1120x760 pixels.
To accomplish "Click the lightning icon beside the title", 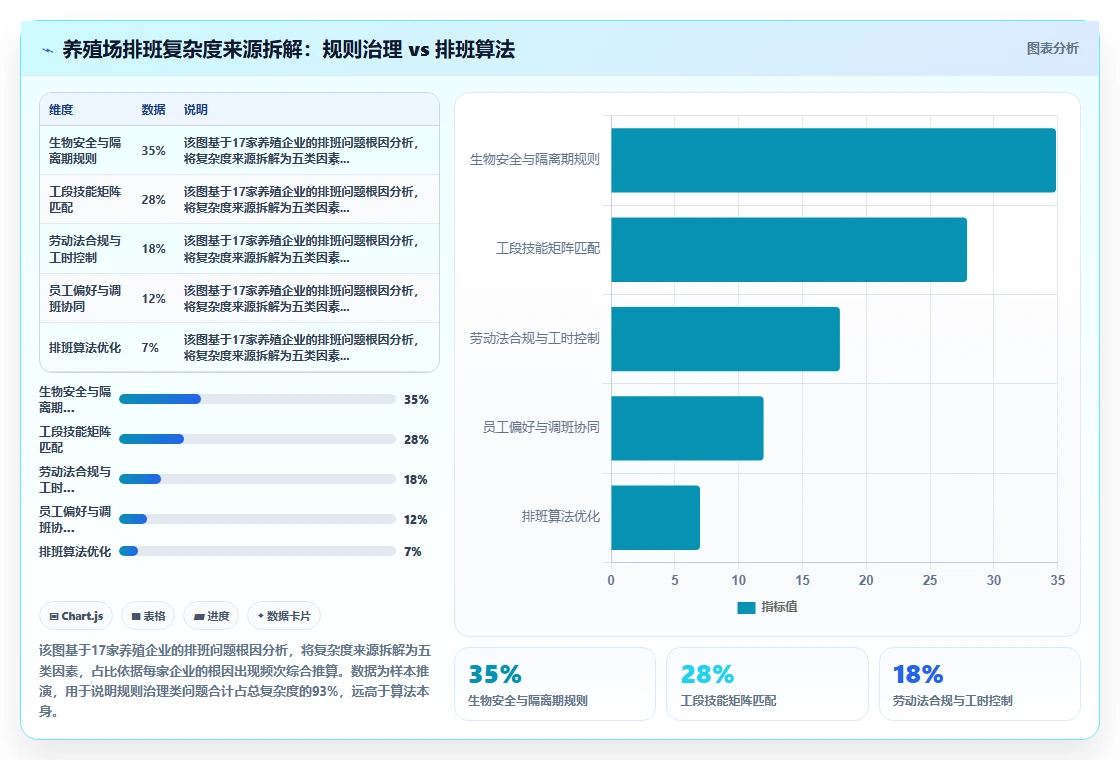I will point(47,50).
